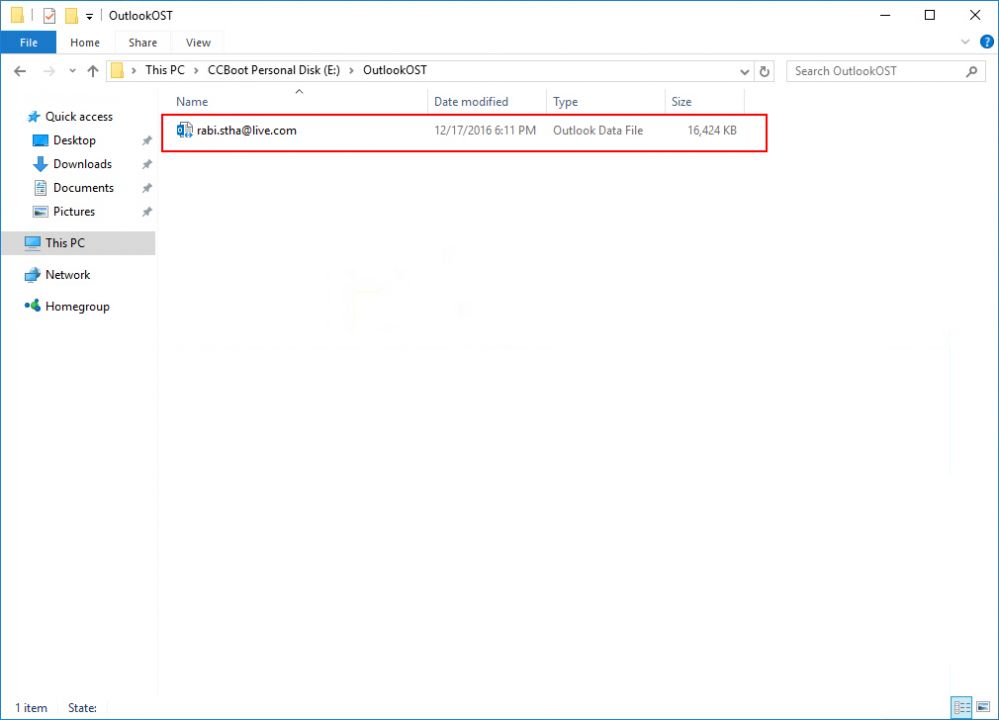The height and width of the screenshot is (720, 999).
Task: Open Homegroup in the navigation pane
Action: (x=77, y=306)
